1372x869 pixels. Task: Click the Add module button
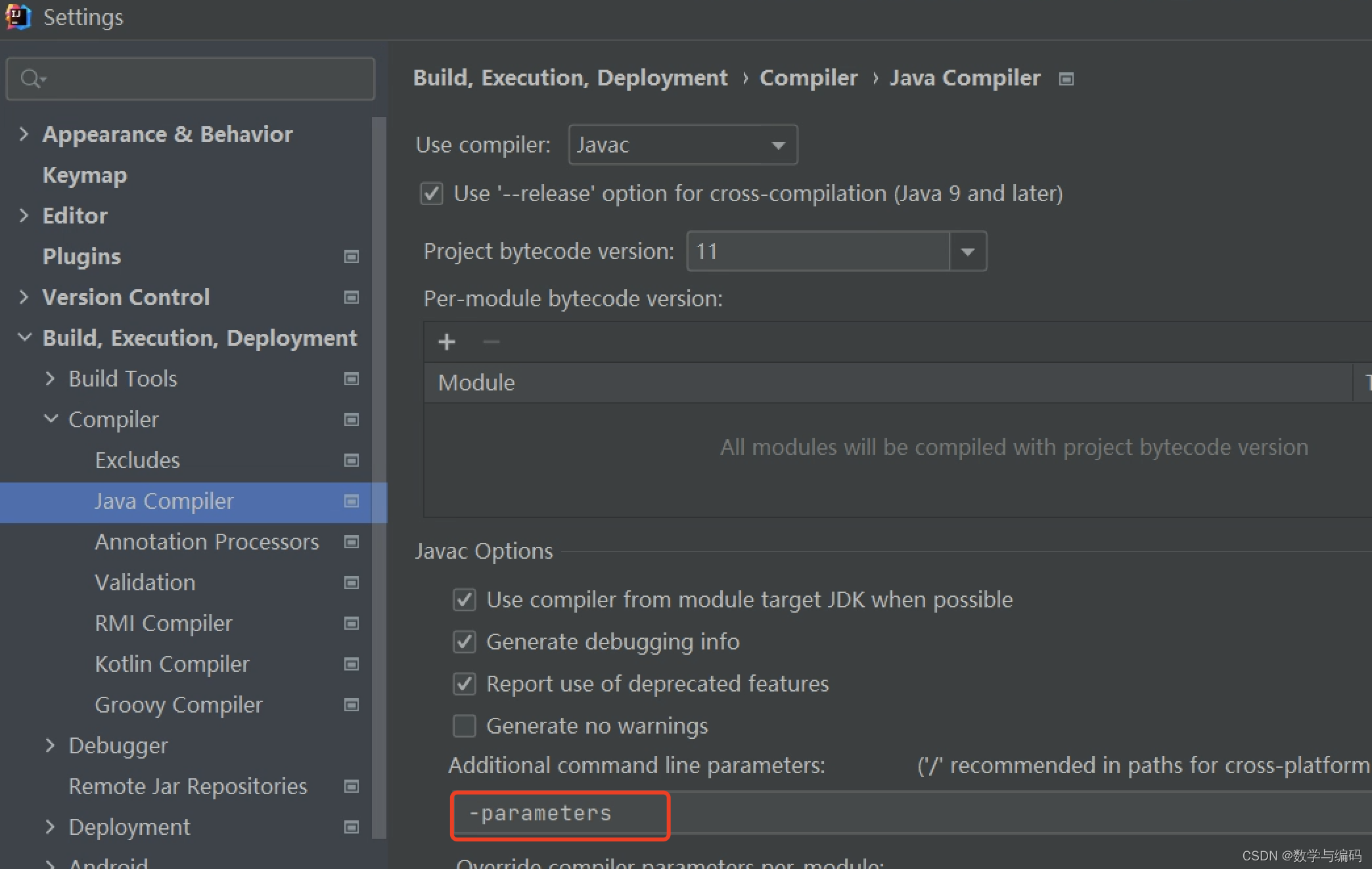(447, 341)
